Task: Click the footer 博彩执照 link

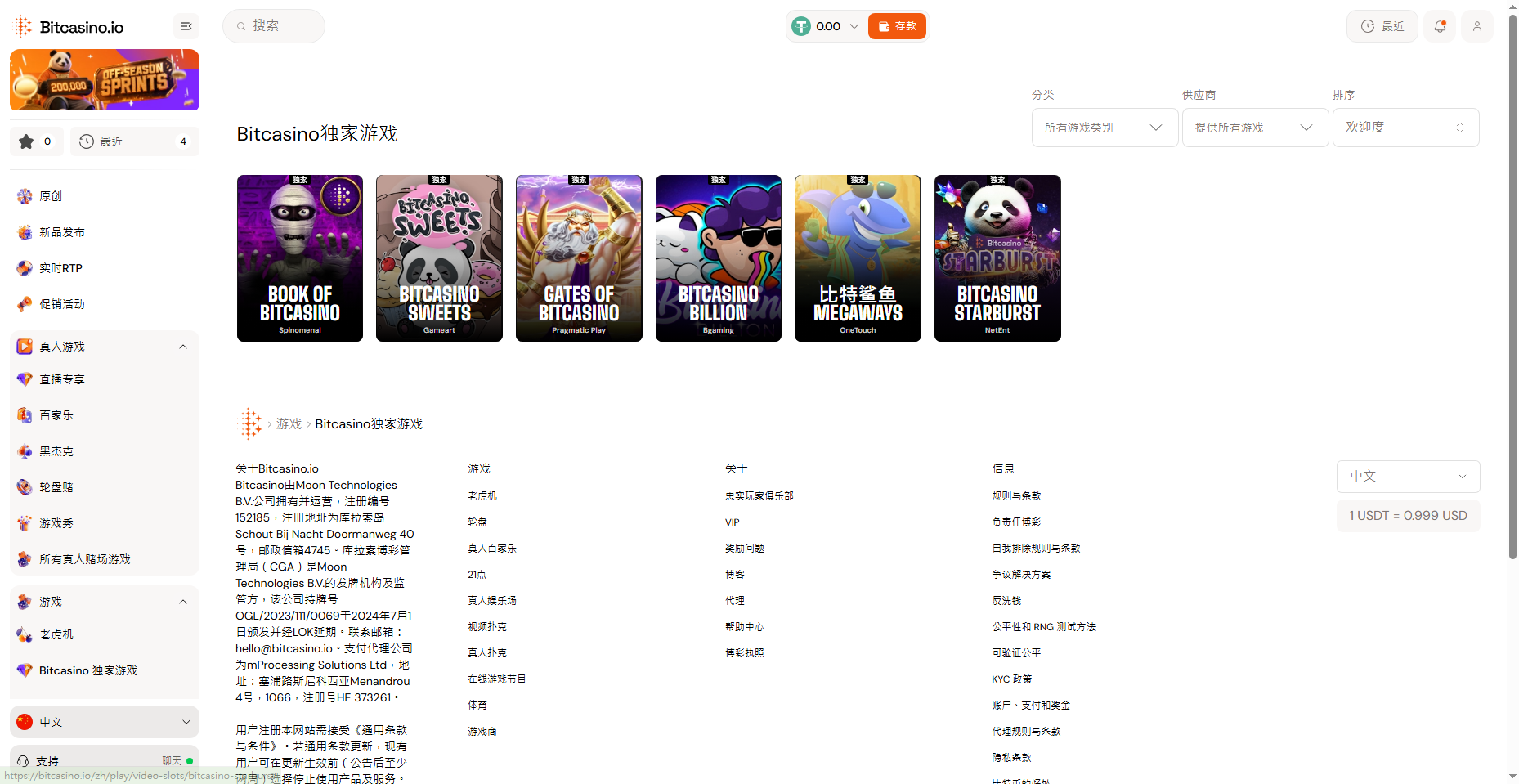Action: pos(745,653)
